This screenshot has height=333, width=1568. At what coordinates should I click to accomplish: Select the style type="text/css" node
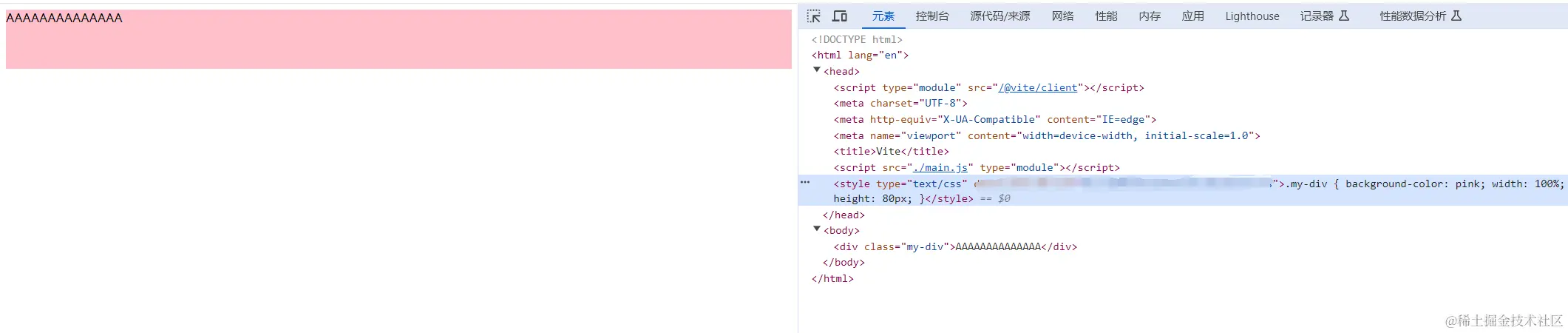(1183, 190)
